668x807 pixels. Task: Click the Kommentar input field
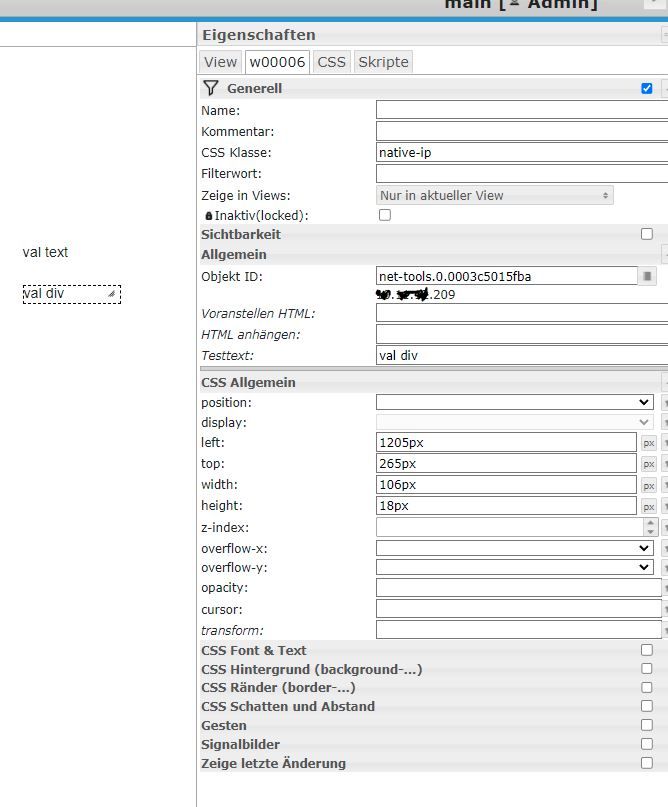[x=522, y=131]
